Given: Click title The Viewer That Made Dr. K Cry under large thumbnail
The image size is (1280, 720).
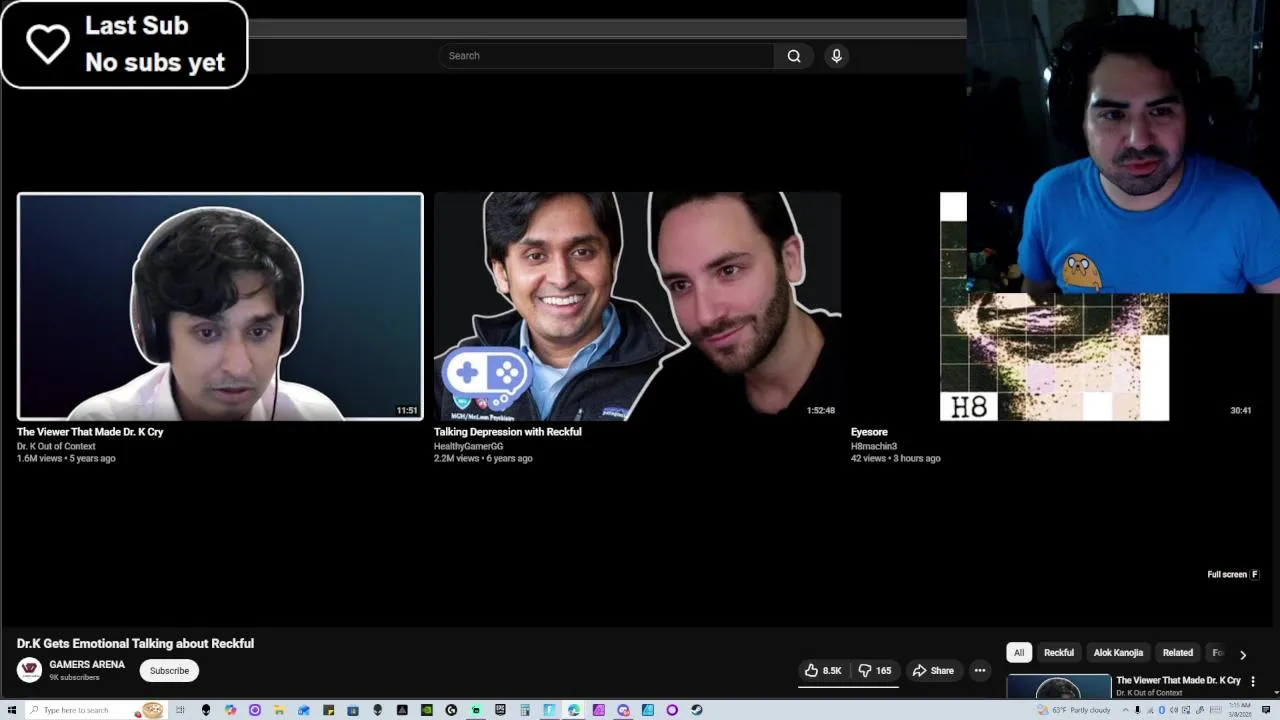Looking at the screenshot, I should 90,432.
